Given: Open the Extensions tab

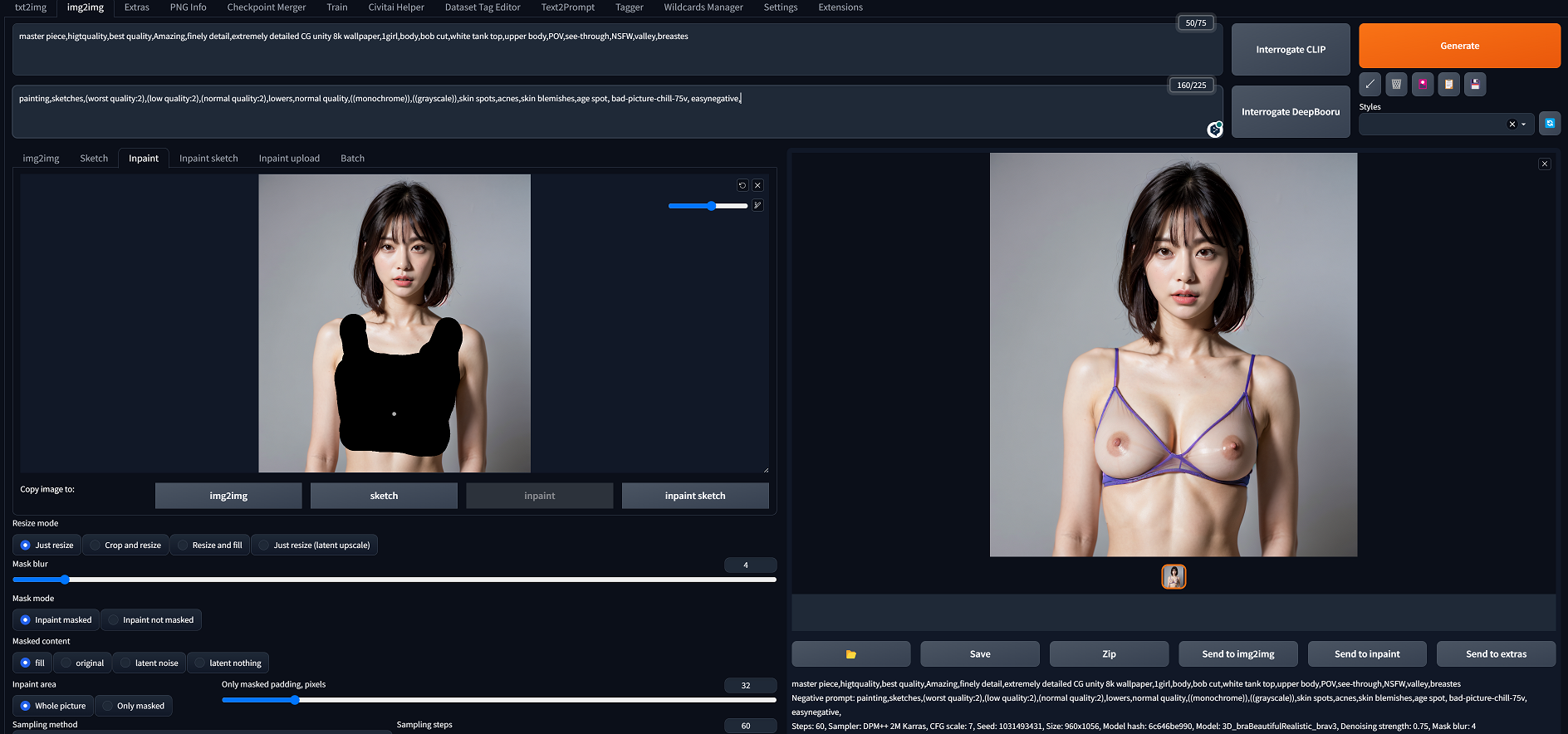Looking at the screenshot, I should pyautogui.click(x=840, y=7).
